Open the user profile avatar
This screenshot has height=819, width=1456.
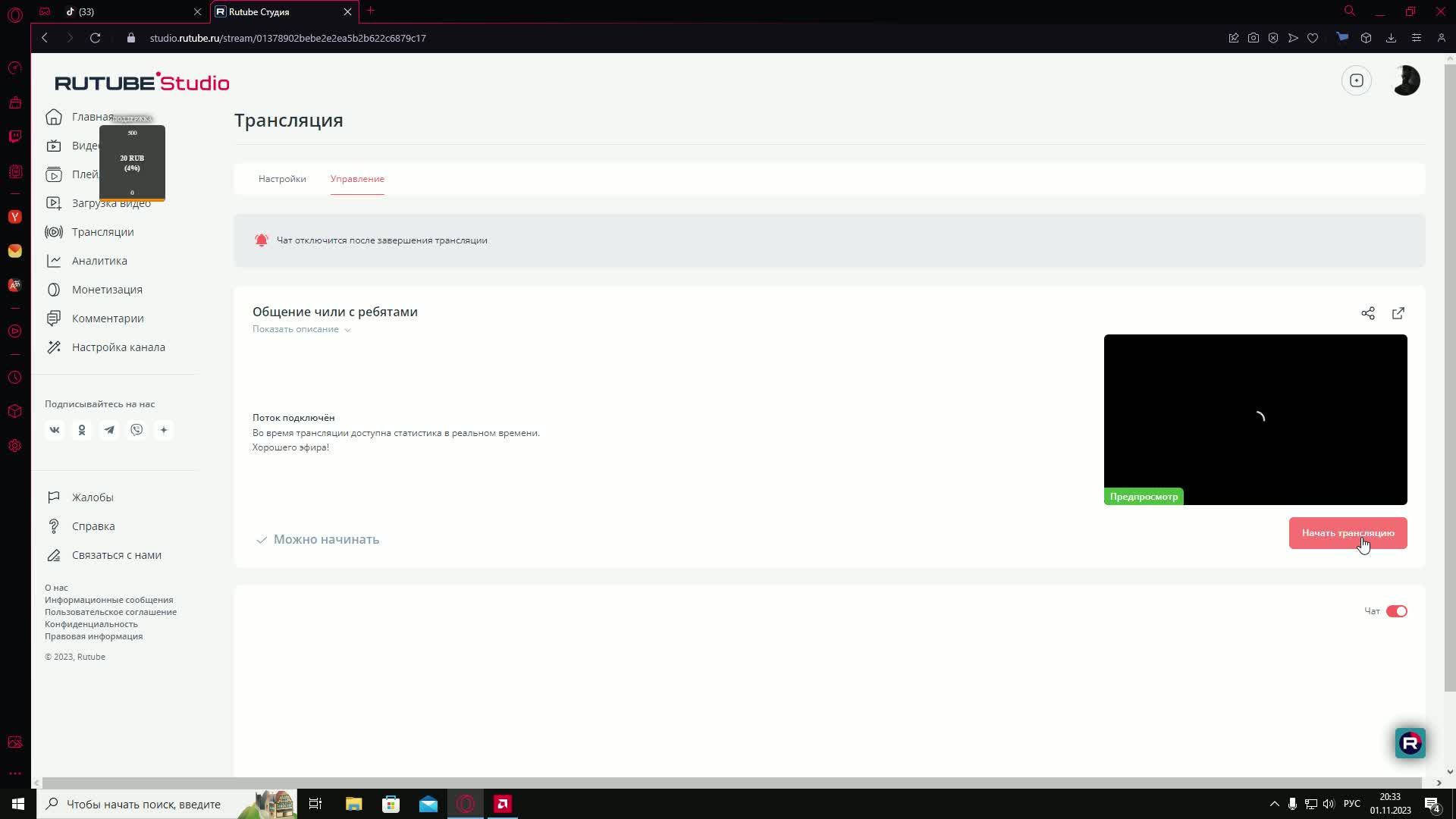tap(1406, 80)
